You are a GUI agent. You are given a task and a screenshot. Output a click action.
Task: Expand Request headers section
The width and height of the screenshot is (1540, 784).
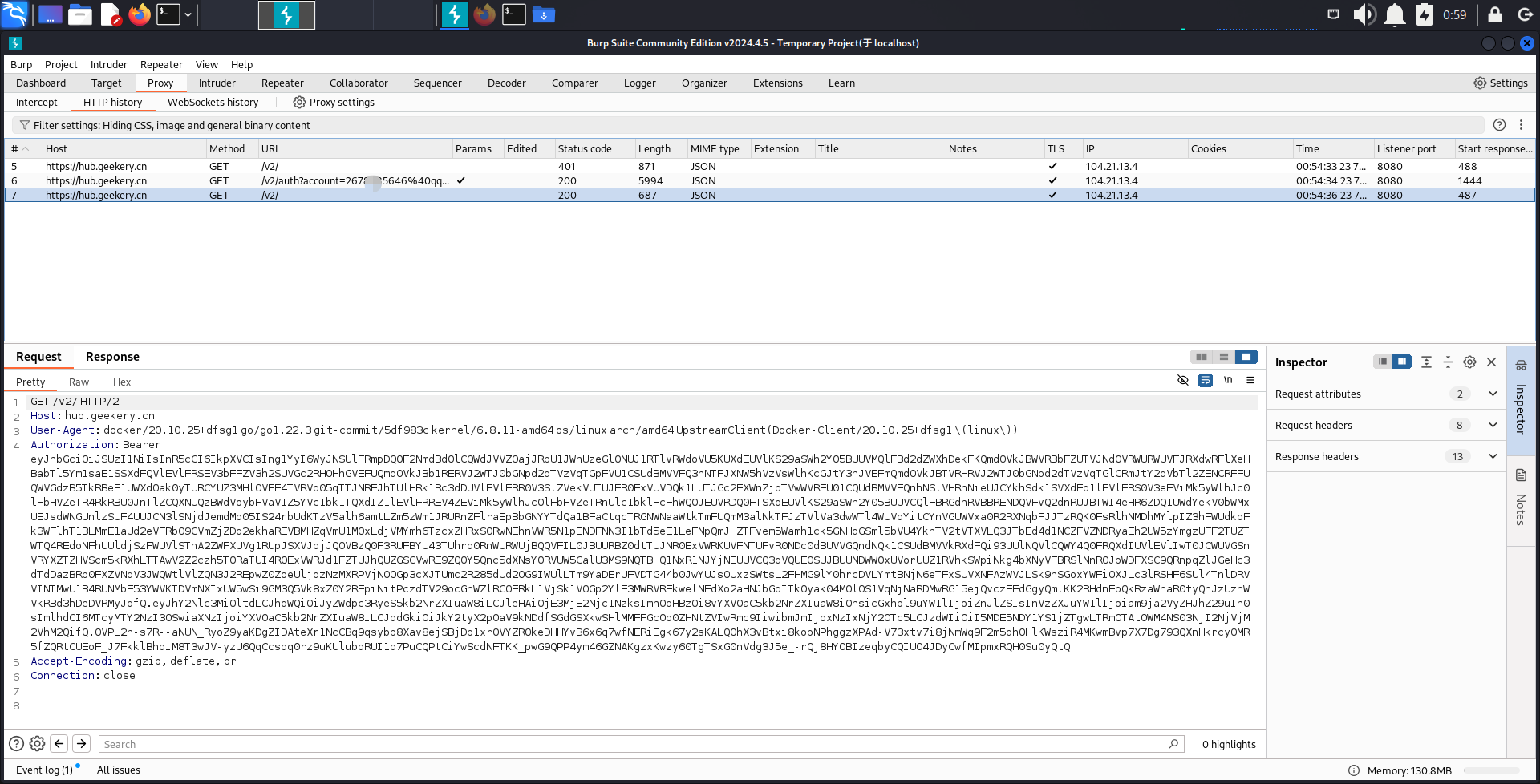(1492, 425)
